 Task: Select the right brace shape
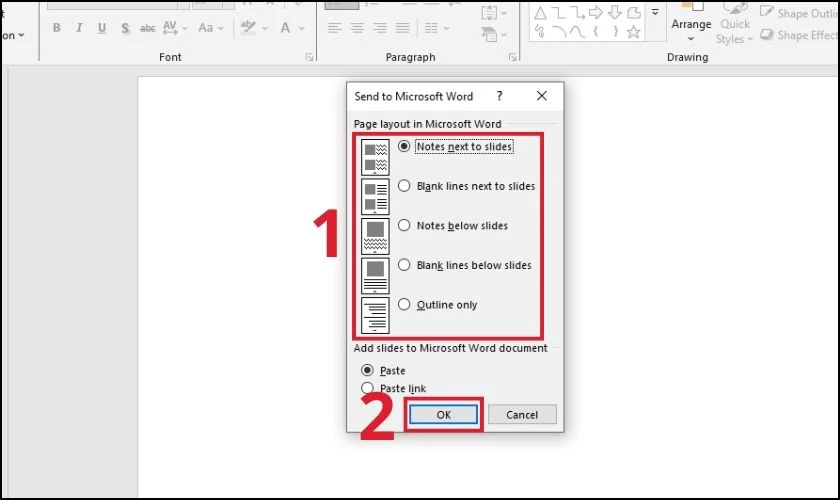[615, 32]
